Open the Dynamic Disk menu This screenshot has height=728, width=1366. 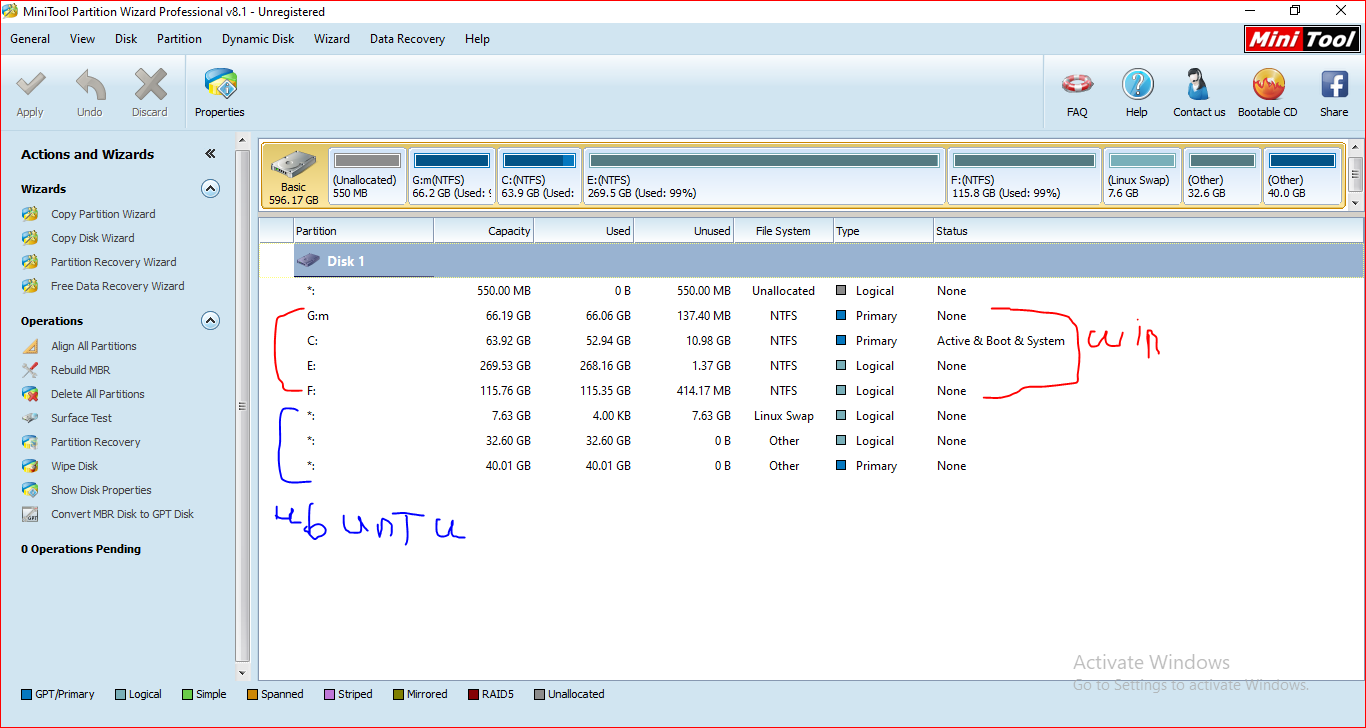point(258,39)
